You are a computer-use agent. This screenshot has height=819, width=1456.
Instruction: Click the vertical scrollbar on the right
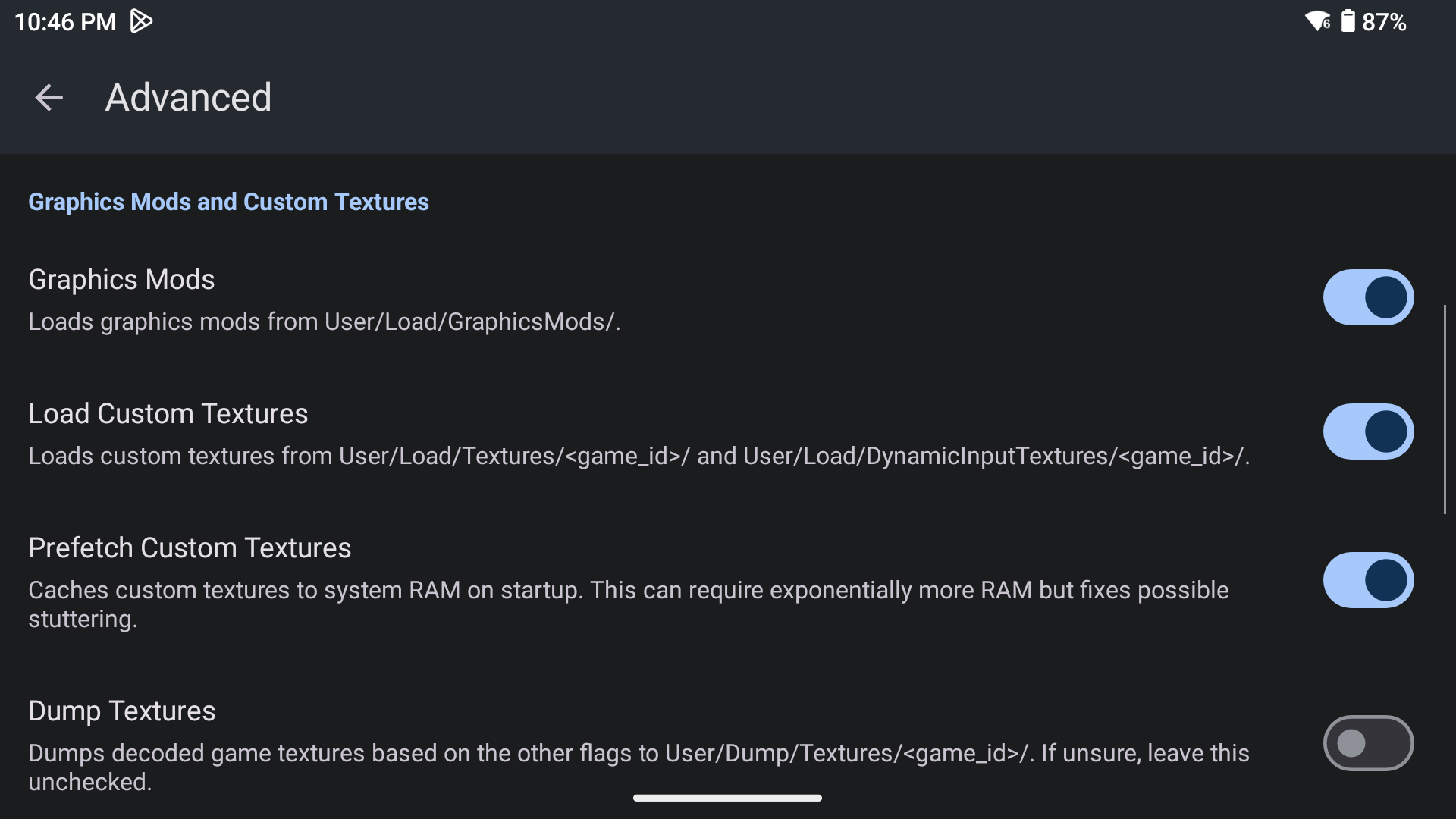tap(1445, 409)
